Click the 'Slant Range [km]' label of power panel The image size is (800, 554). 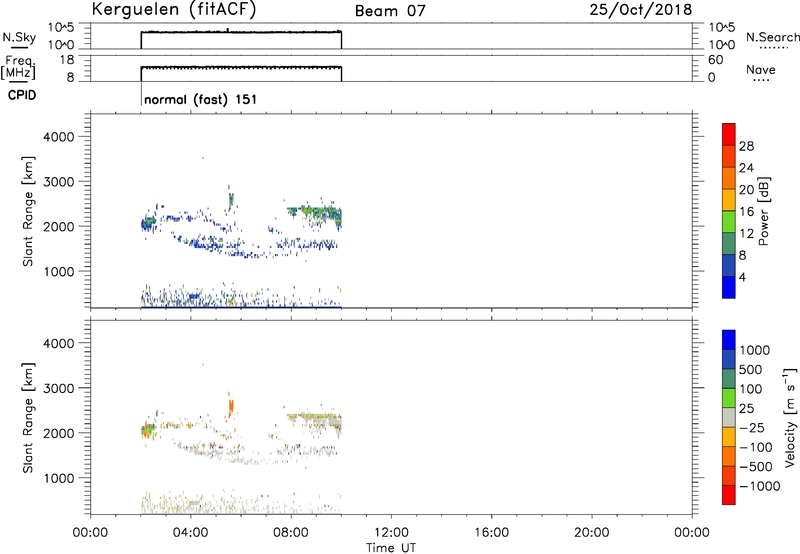28,211
